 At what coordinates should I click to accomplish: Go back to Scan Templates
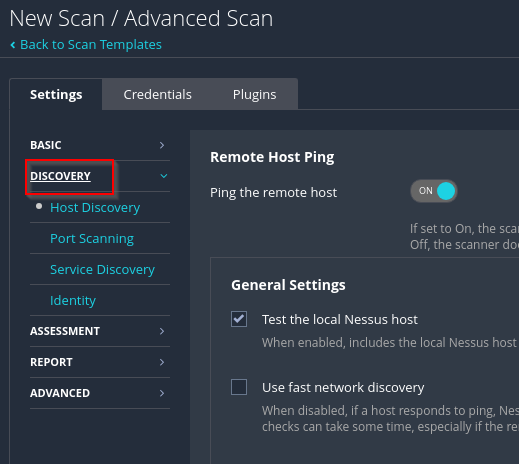pos(91,45)
